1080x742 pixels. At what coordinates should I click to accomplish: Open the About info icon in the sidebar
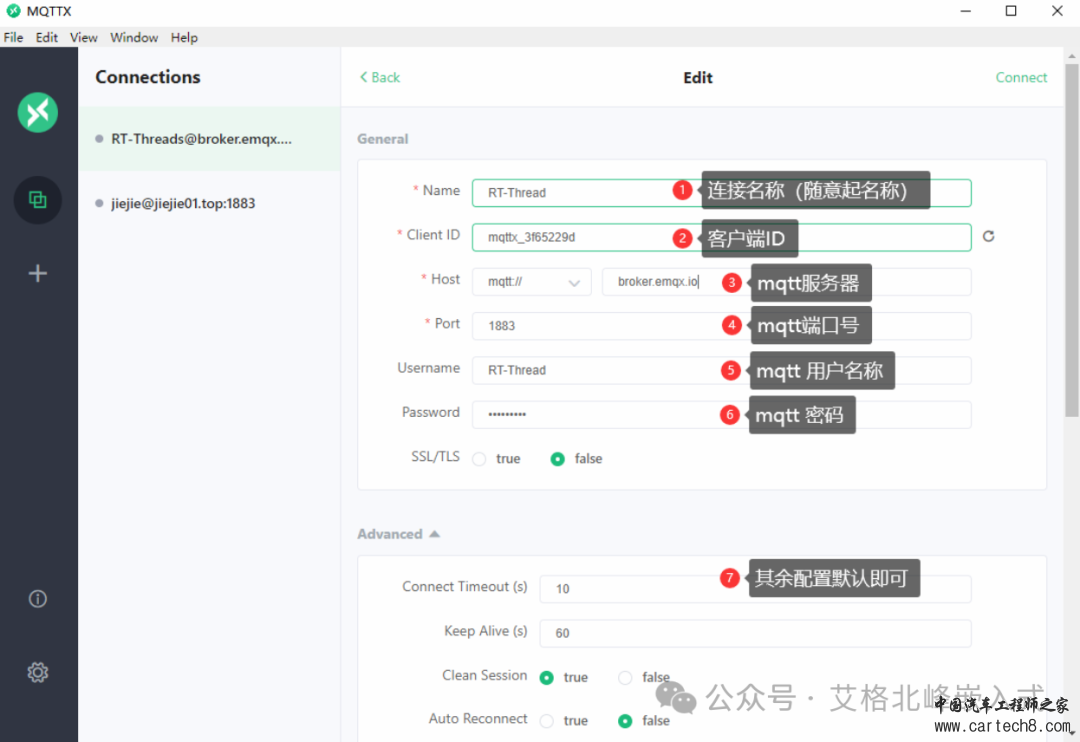(x=38, y=599)
